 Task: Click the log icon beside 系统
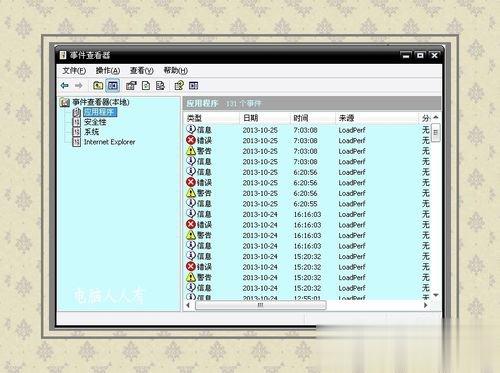(x=77, y=132)
